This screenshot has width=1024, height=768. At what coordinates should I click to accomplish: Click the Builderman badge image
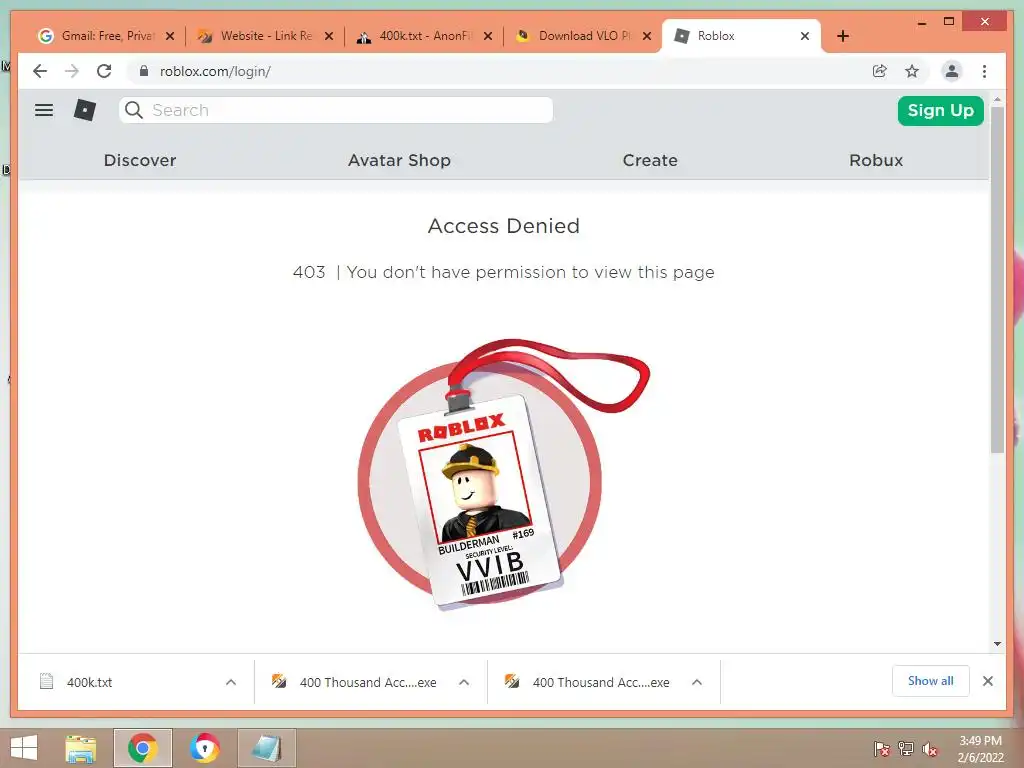(x=504, y=474)
